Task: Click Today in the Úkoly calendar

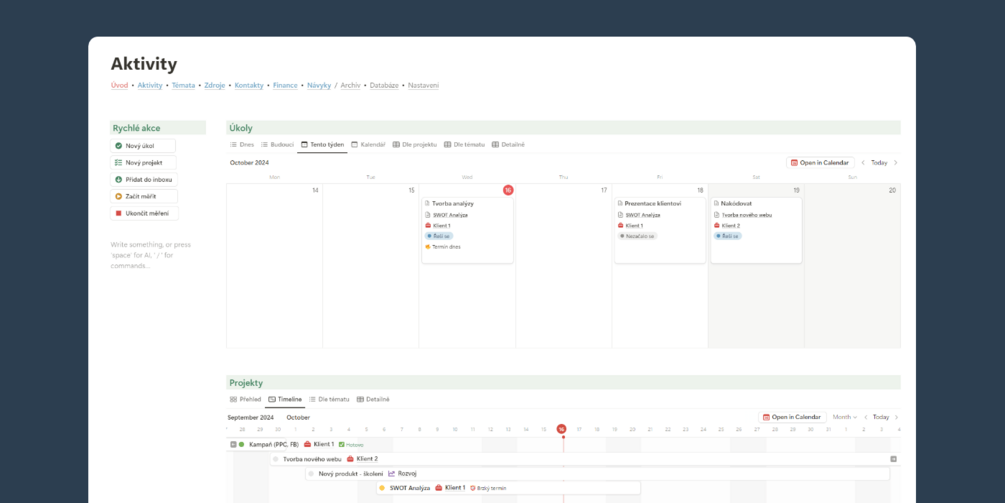Action: (879, 163)
